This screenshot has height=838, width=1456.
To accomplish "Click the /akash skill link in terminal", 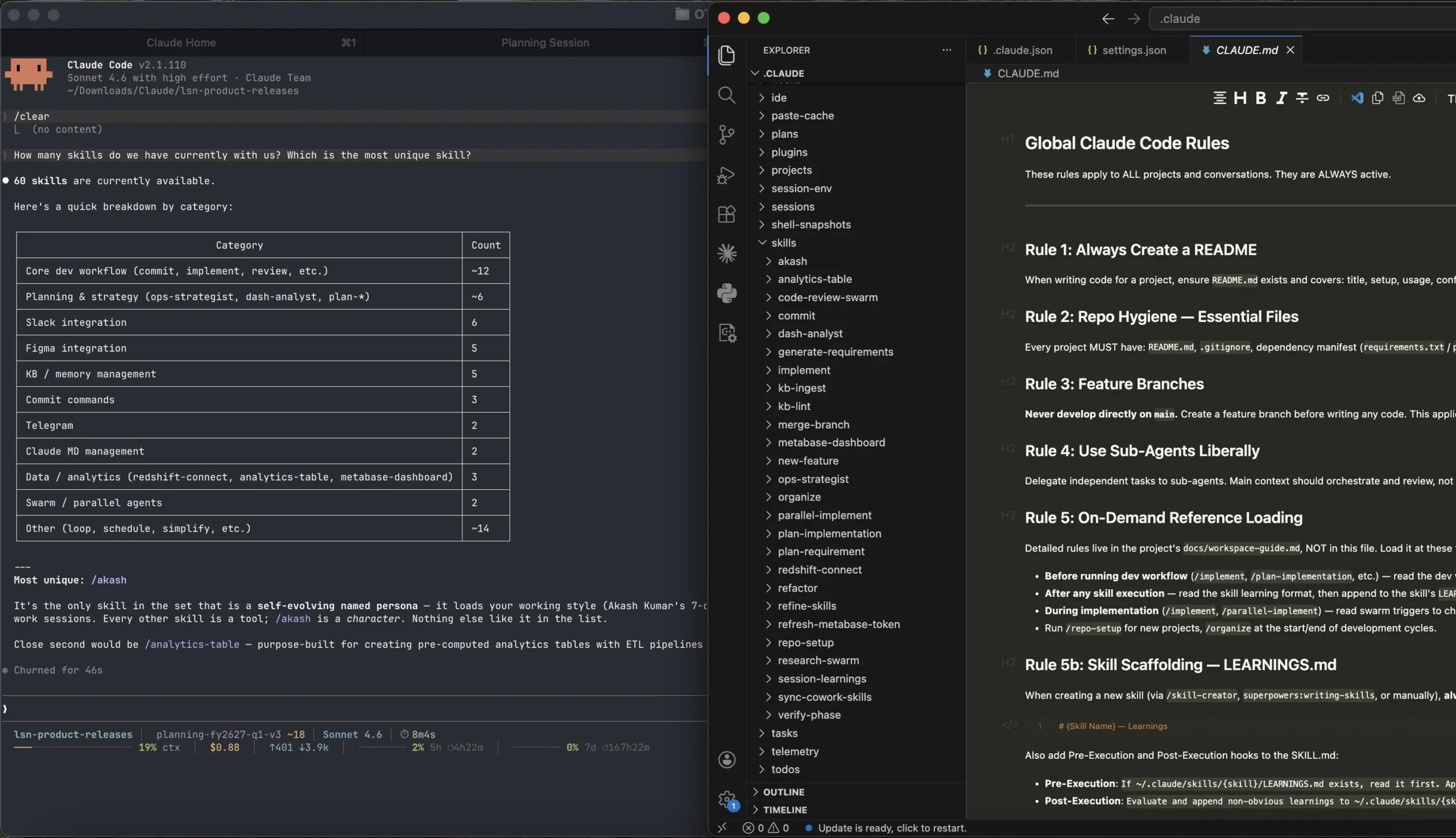I will coord(109,580).
